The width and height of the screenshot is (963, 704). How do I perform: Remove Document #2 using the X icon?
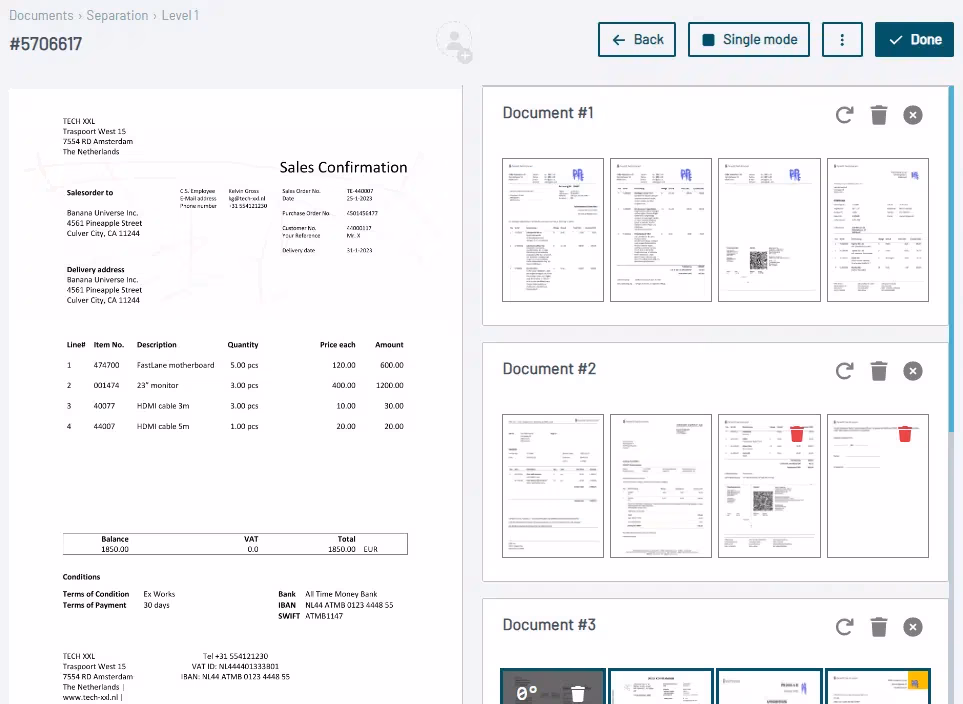pos(913,371)
